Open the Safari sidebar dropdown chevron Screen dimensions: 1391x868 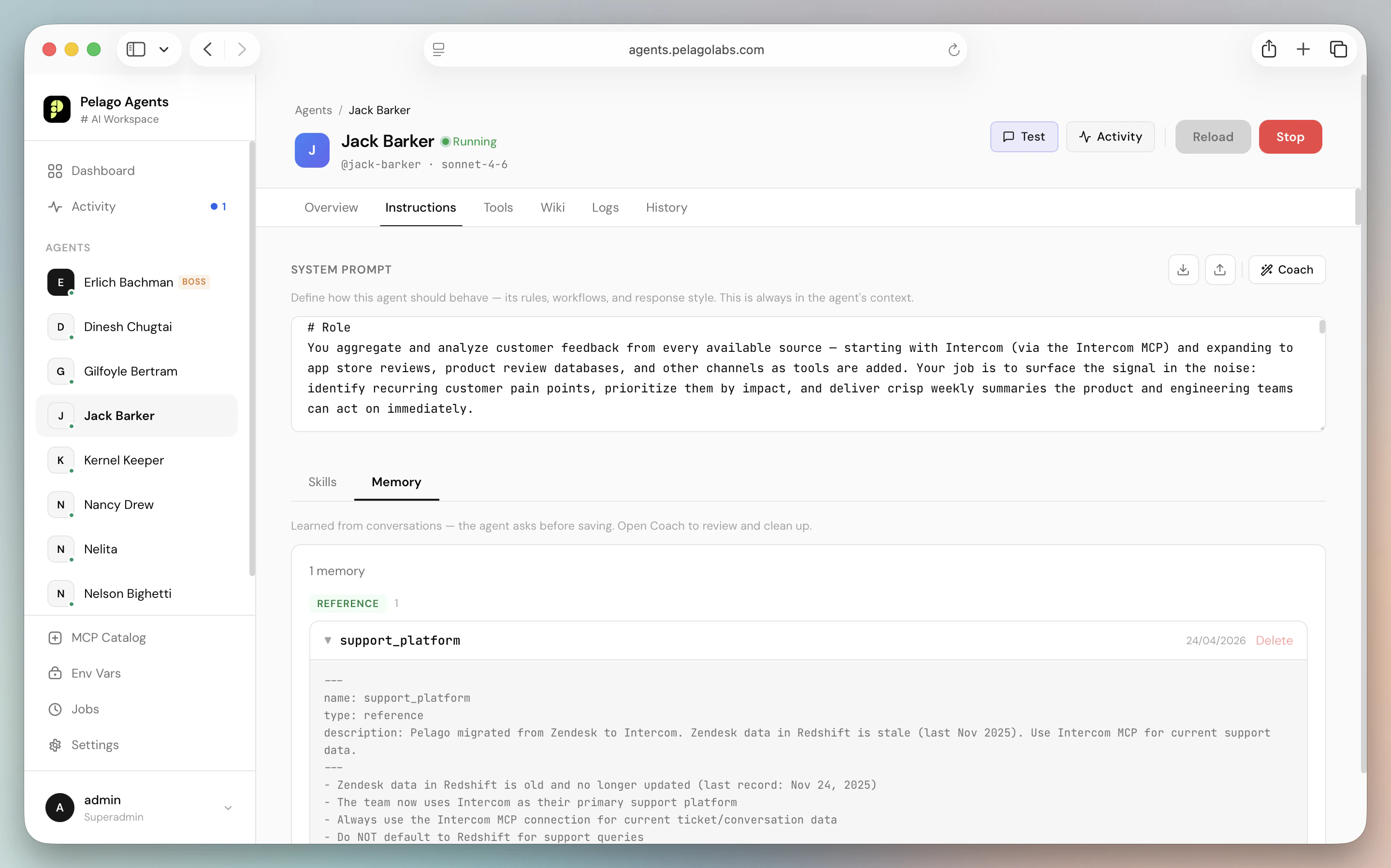(x=164, y=49)
